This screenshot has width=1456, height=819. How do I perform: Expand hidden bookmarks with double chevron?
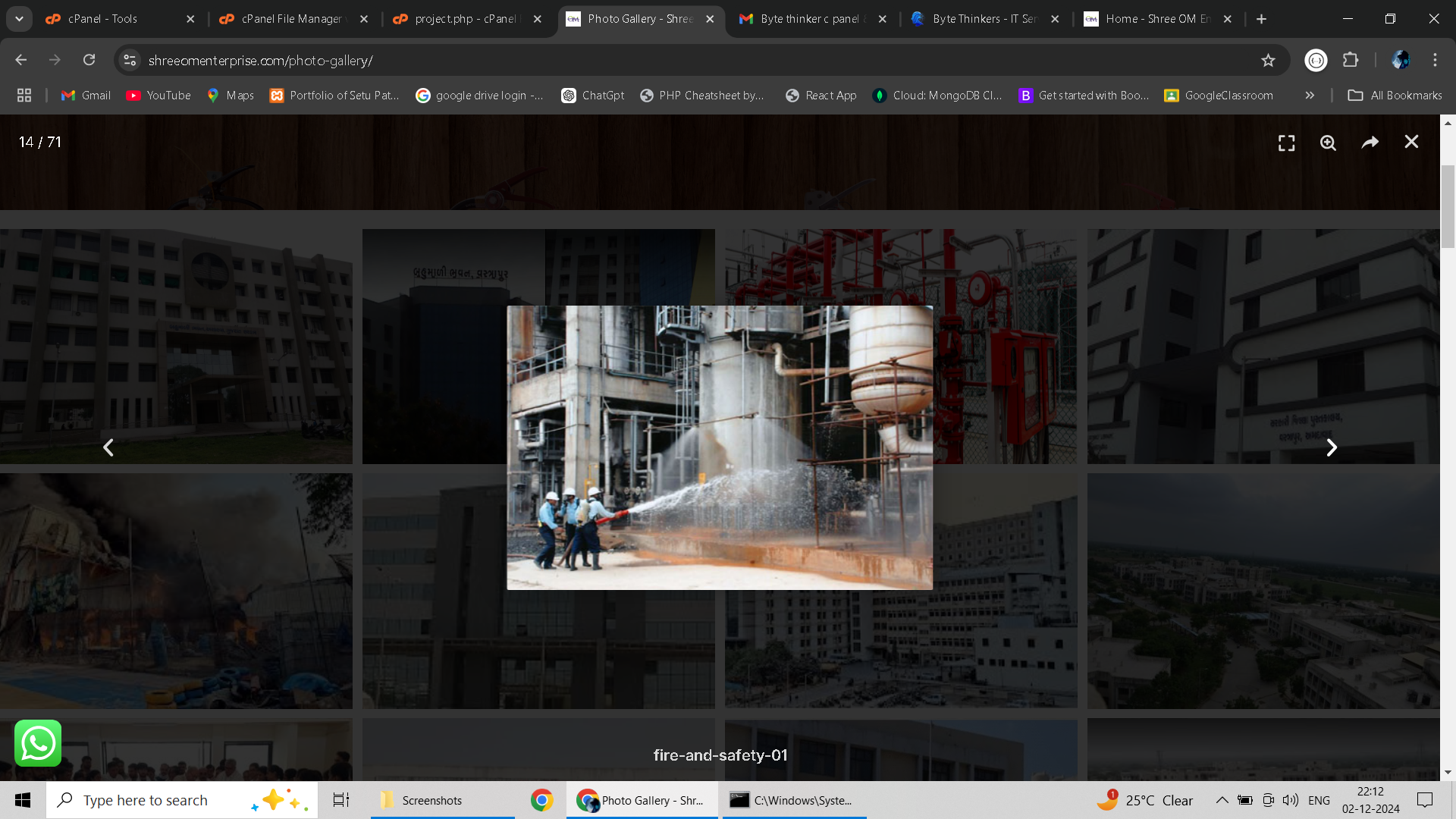point(1310,96)
